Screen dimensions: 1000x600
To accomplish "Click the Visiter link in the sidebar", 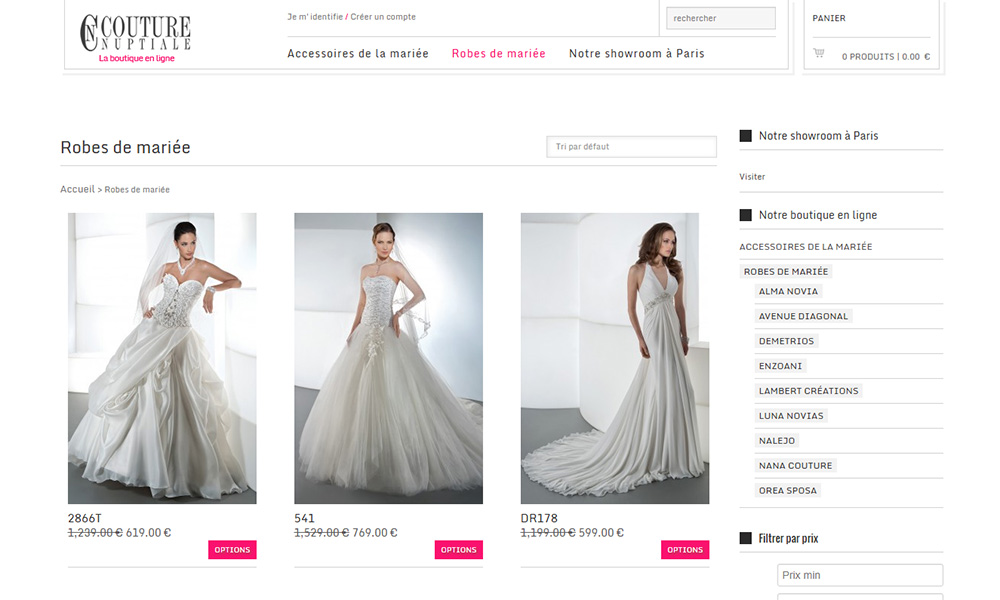I will [751, 176].
